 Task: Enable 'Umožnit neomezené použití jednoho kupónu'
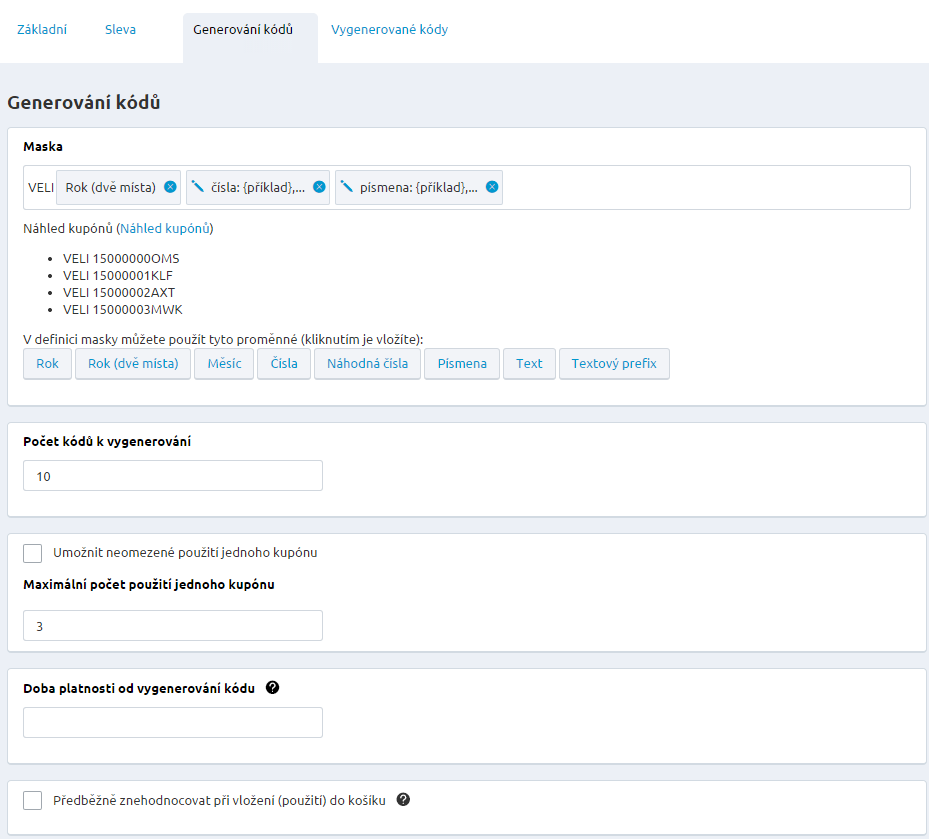(33, 553)
